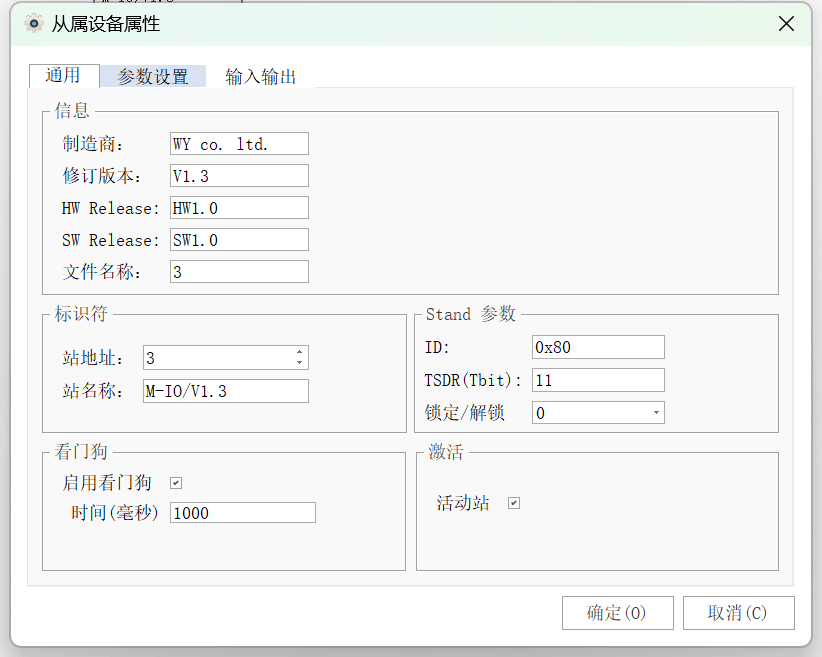Click the 站名称 label
This screenshot has height=657, width=822.
pos(93,391)
